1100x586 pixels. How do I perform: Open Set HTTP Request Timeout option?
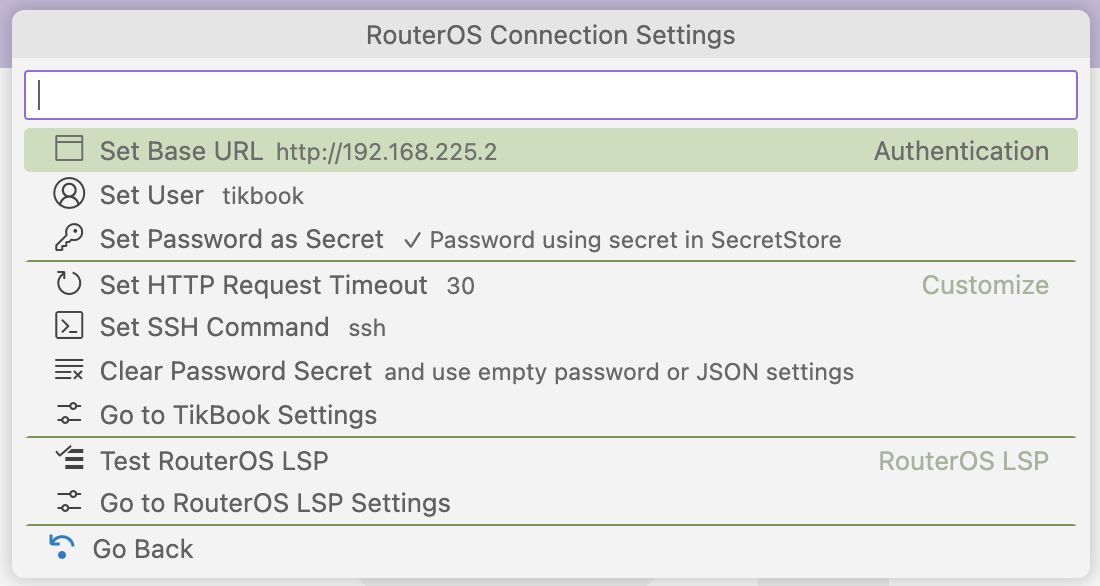tap(551, 284)
